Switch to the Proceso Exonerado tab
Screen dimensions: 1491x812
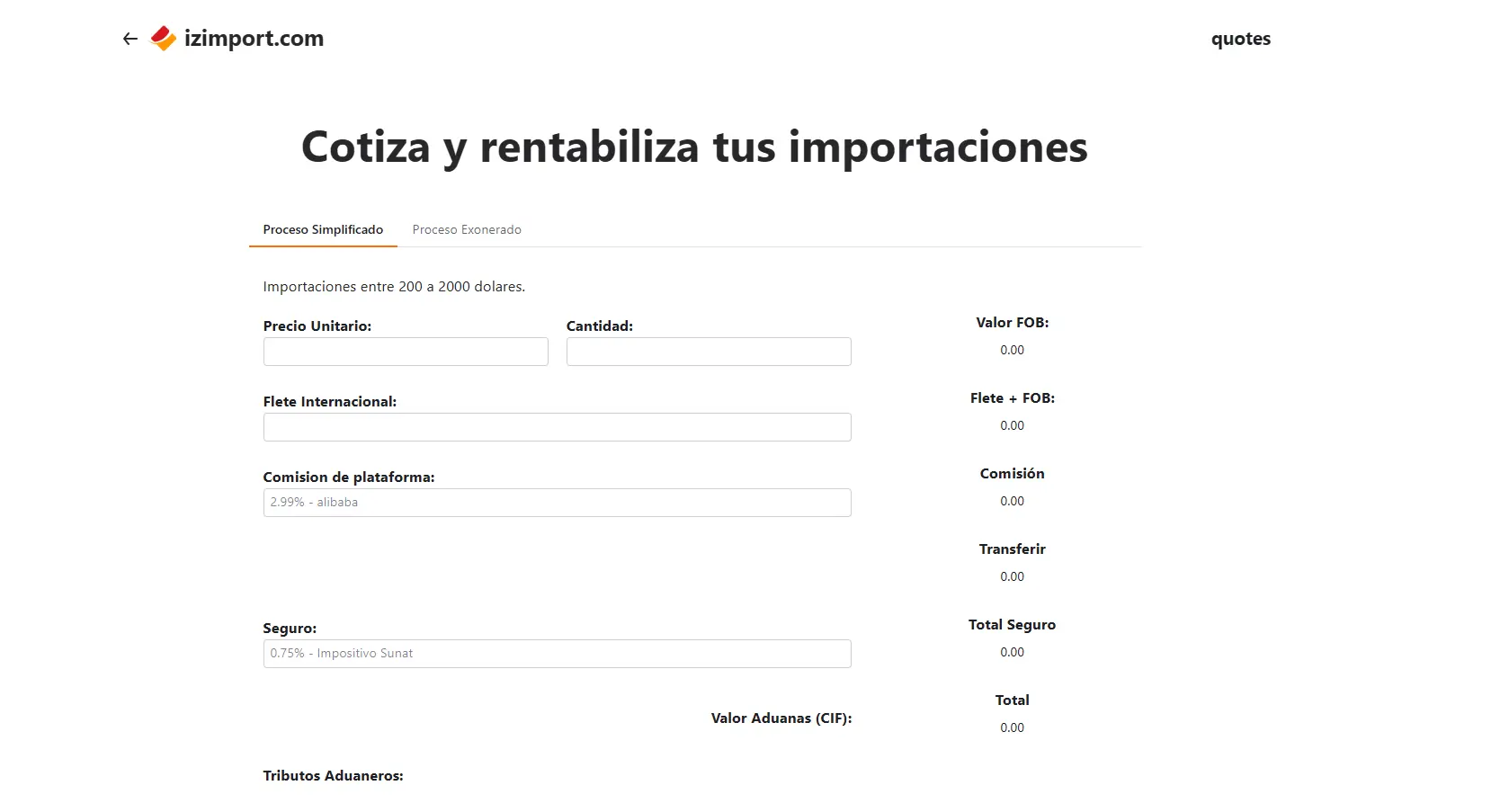[x=467, y=229]
